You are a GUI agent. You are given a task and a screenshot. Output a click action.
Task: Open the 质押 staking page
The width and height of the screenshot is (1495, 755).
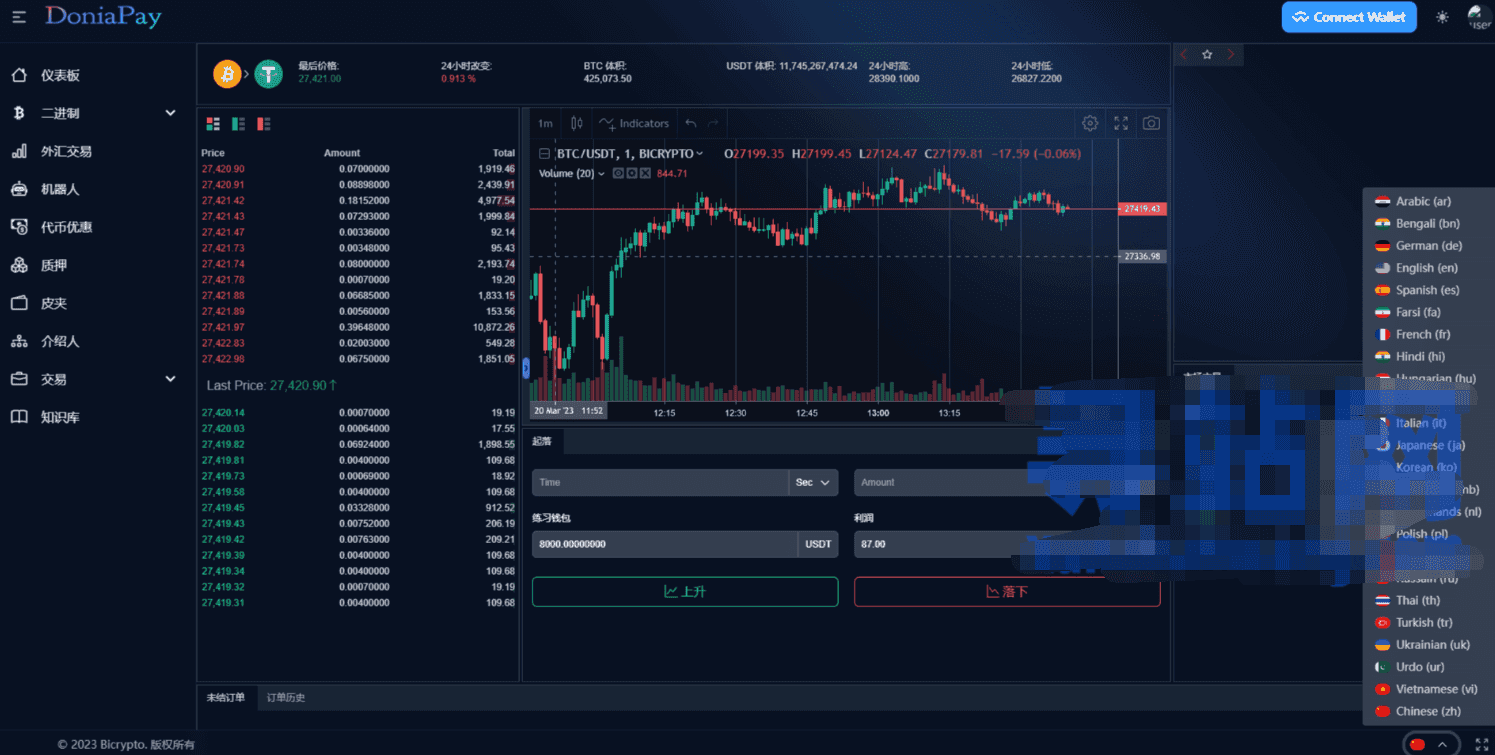(x=54, y=265)
